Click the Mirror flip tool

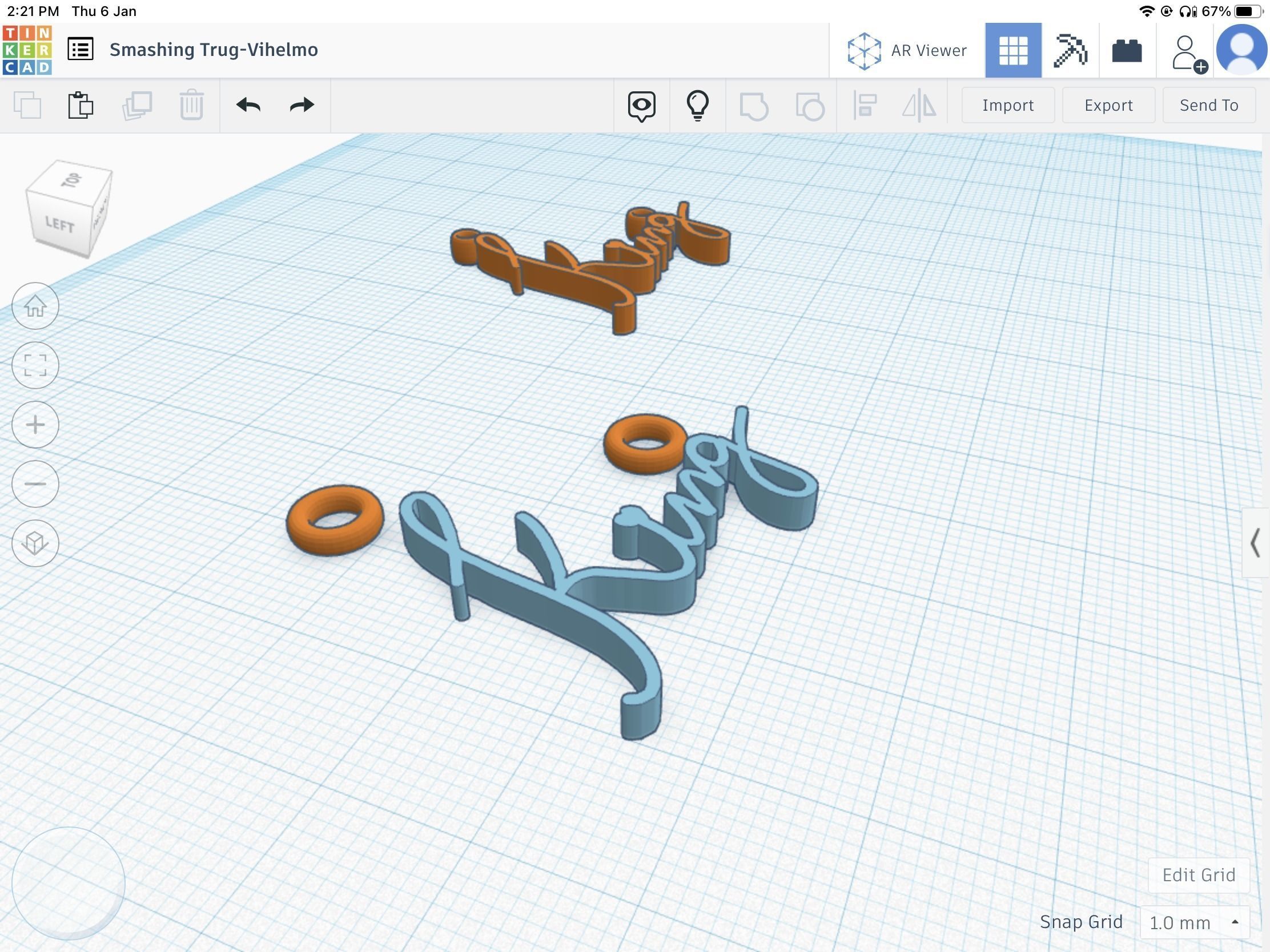pos(919,106)
